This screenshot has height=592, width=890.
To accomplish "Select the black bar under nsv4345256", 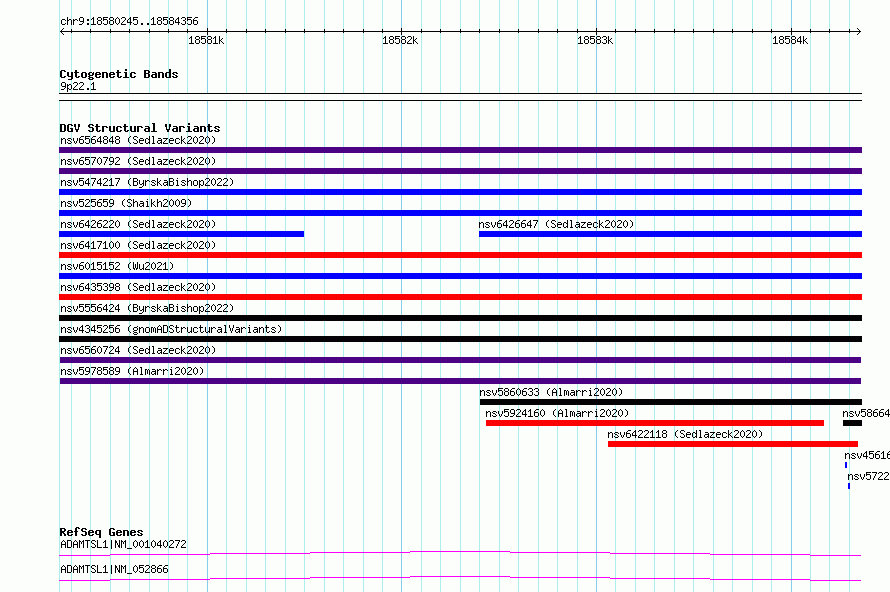I will coord(460,339).
